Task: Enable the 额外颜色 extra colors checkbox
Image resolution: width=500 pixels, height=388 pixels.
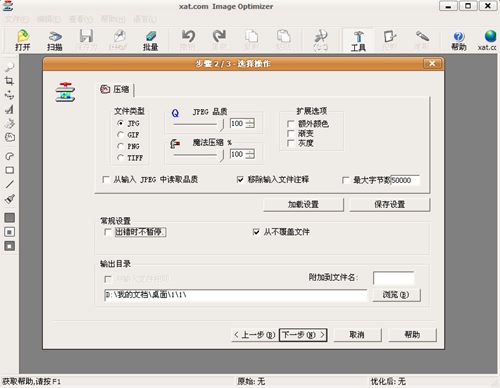Action: (x=291, y=124)
